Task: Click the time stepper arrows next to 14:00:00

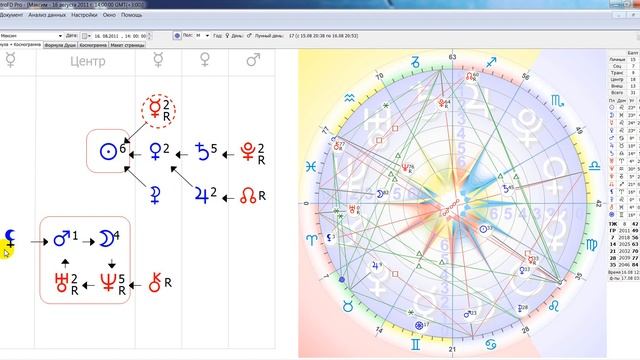Action: [150, 36]
